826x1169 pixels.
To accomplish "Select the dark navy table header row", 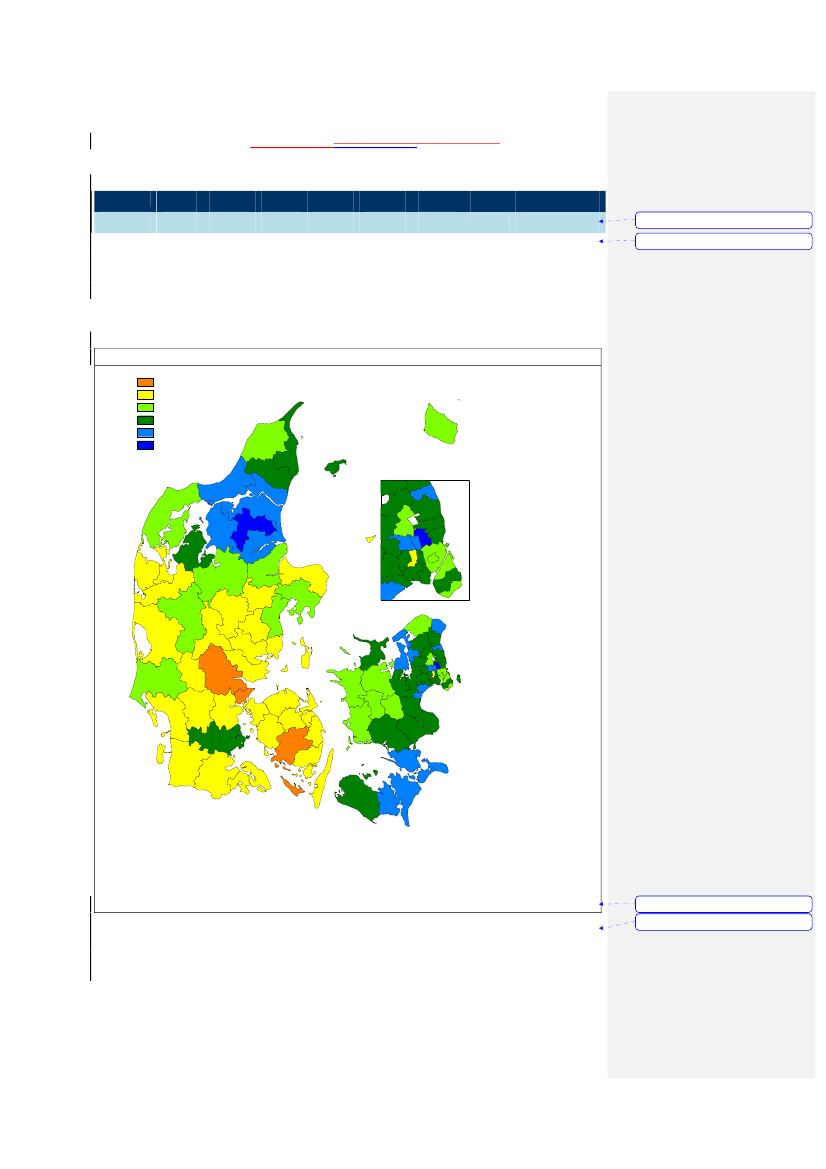I will coord(349,201).
